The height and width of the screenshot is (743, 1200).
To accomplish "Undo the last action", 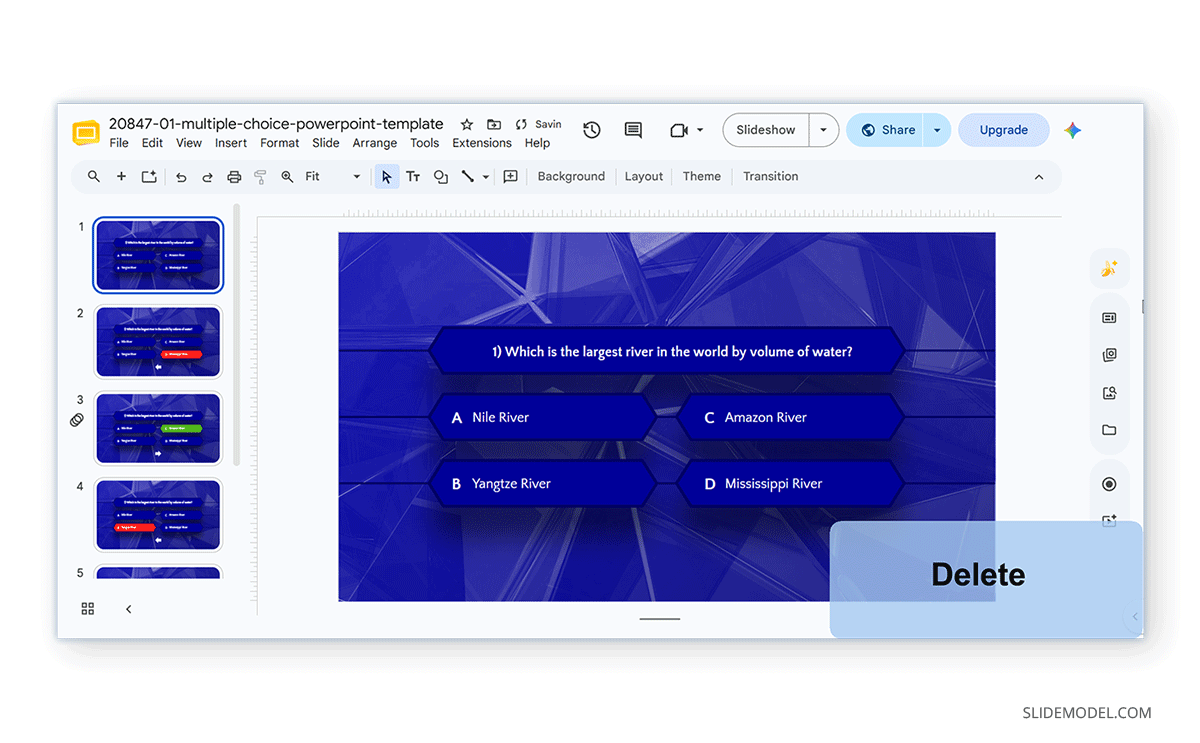I will point(181,177).
